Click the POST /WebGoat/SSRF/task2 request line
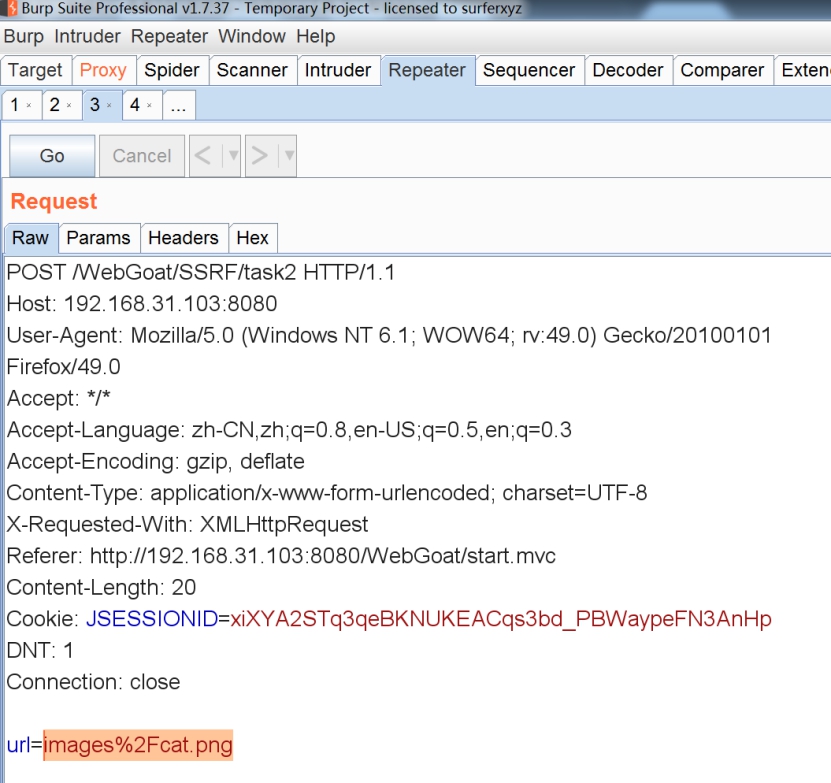 (201, 272)
